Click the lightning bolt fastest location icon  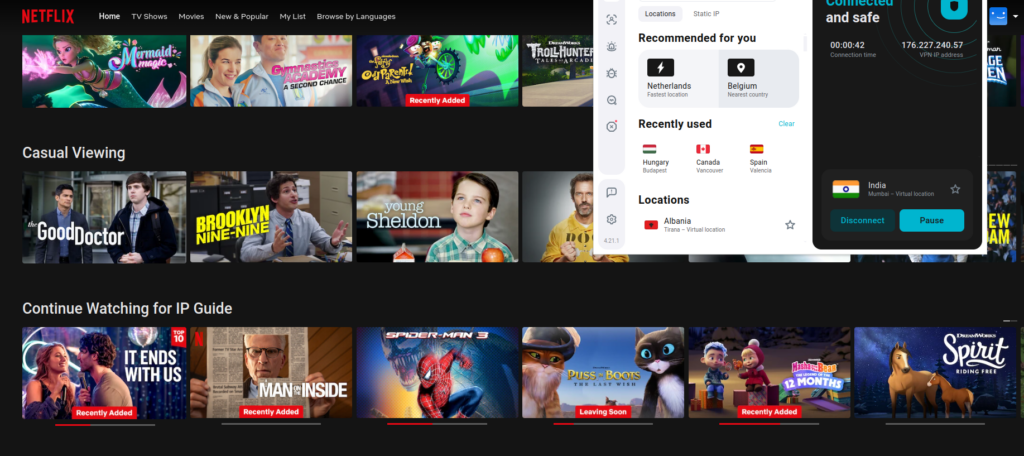(660, 67)
